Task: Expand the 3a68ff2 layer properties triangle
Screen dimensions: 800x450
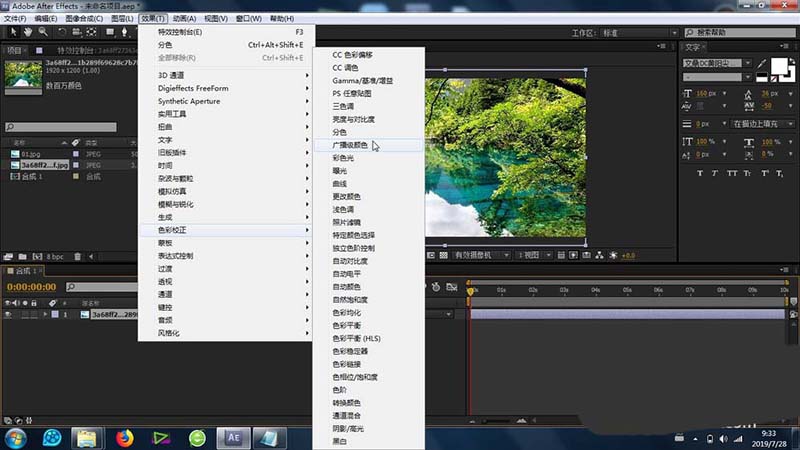Action: click(x=44, y=314)
